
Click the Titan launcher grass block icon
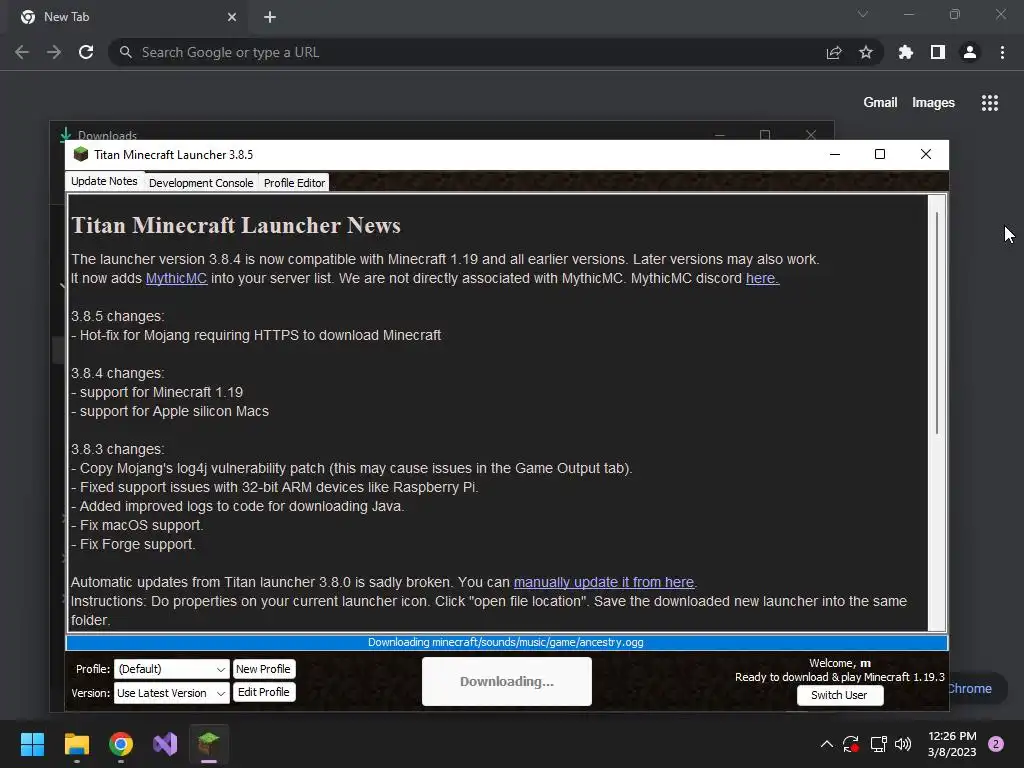(81, 154)
